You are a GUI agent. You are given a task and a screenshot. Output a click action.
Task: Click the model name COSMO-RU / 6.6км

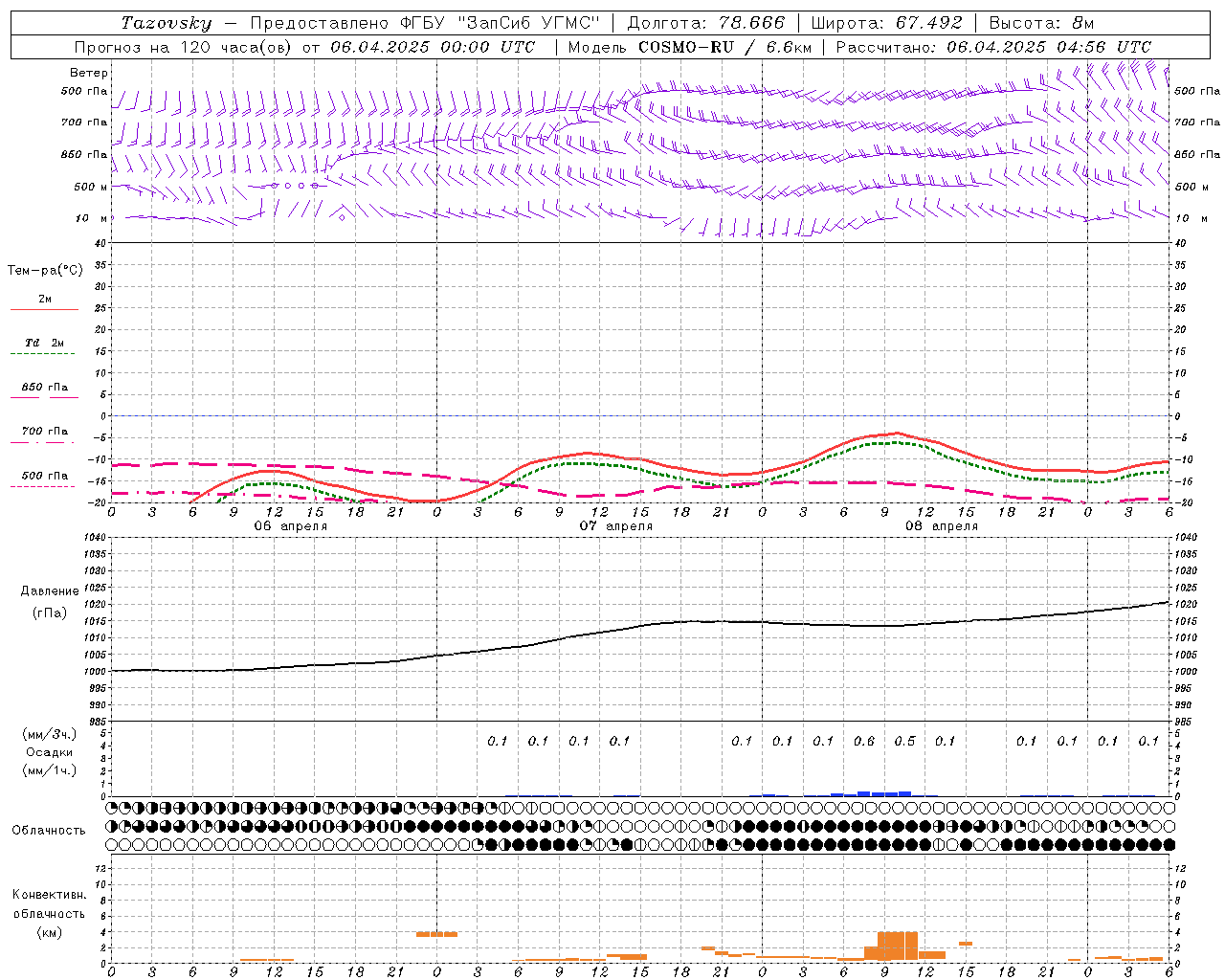(x=724, y=47)
